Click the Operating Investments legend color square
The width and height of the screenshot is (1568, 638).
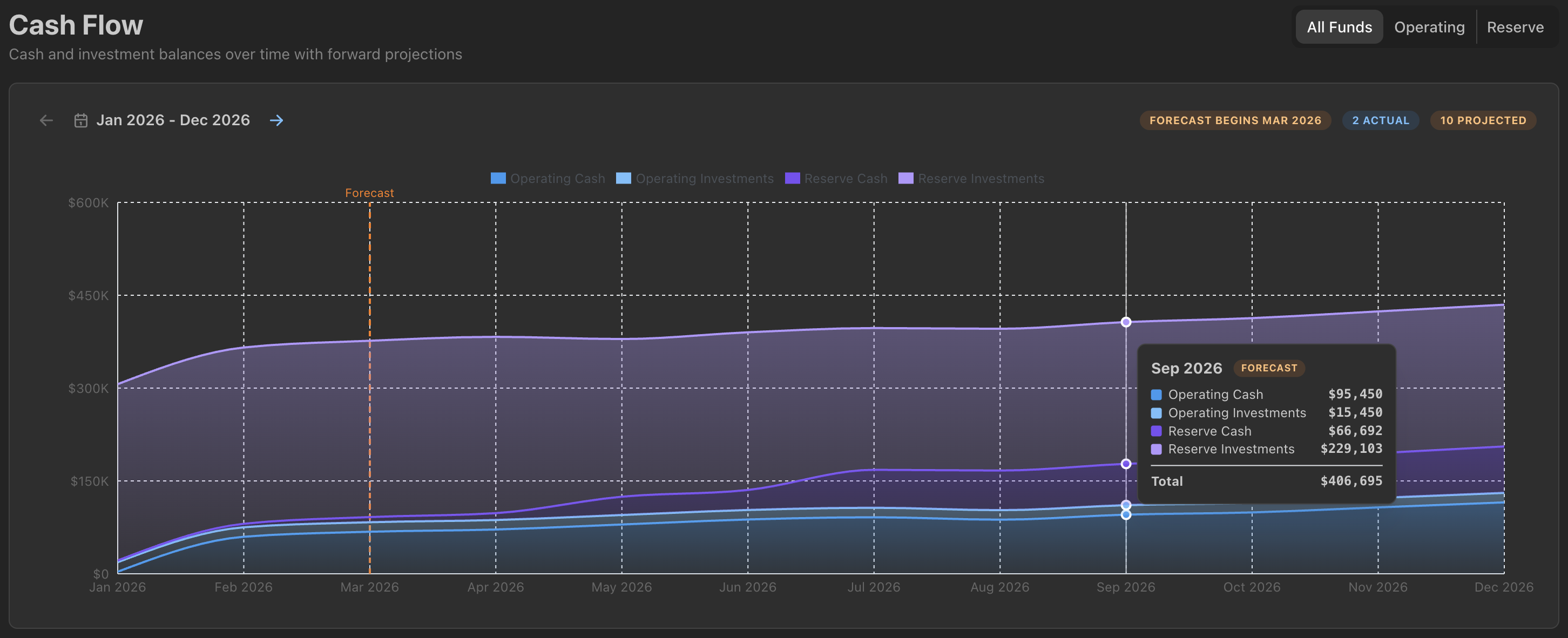click(x=623, y=178)
